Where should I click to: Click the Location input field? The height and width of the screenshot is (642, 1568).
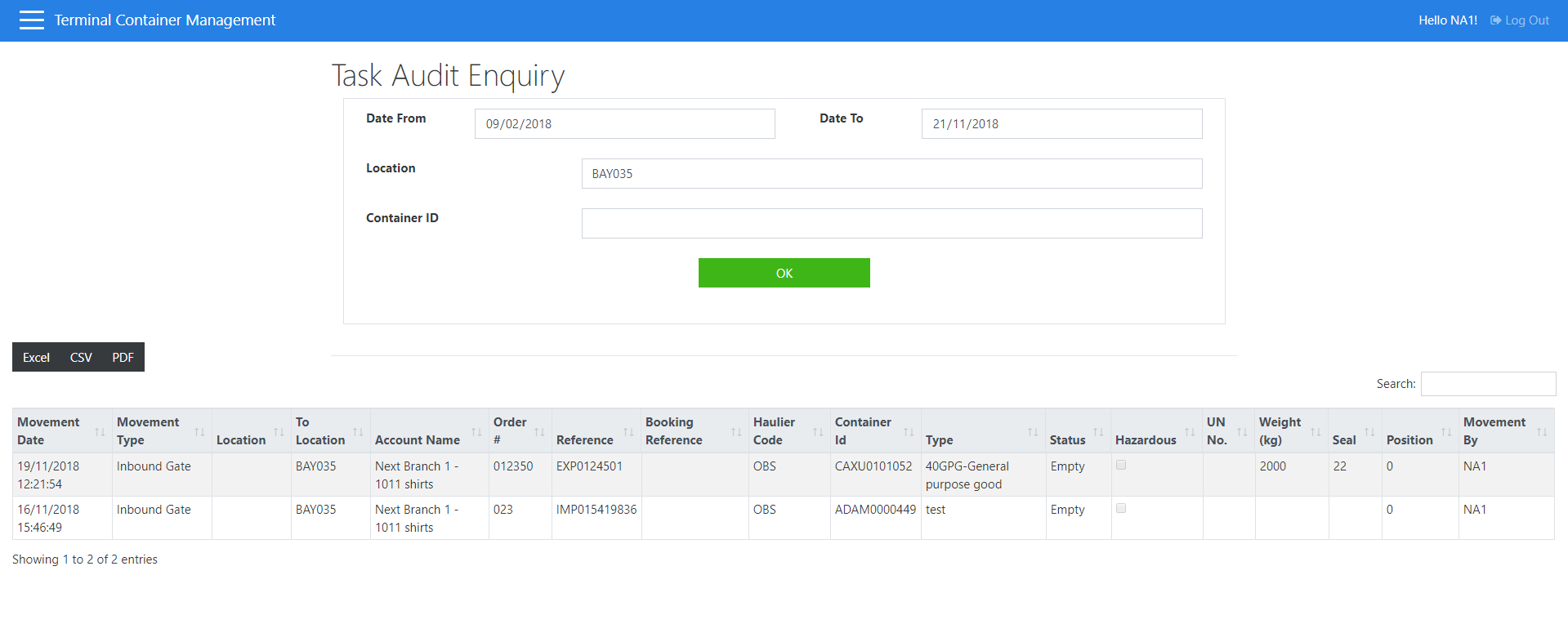tap(891, 174)
